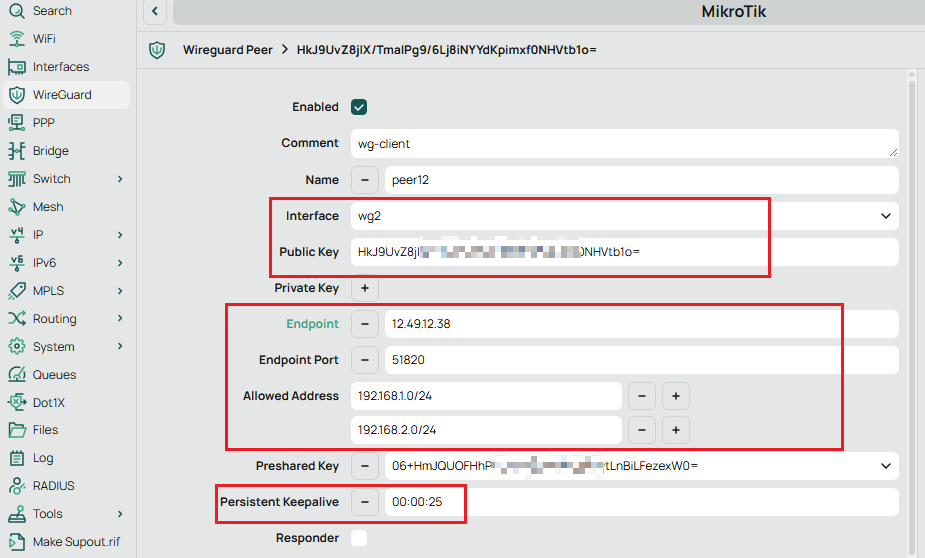The image size is (925, 558).
Task: Remove Persistent Keepalive with minus button
Action: click(365, 502)
